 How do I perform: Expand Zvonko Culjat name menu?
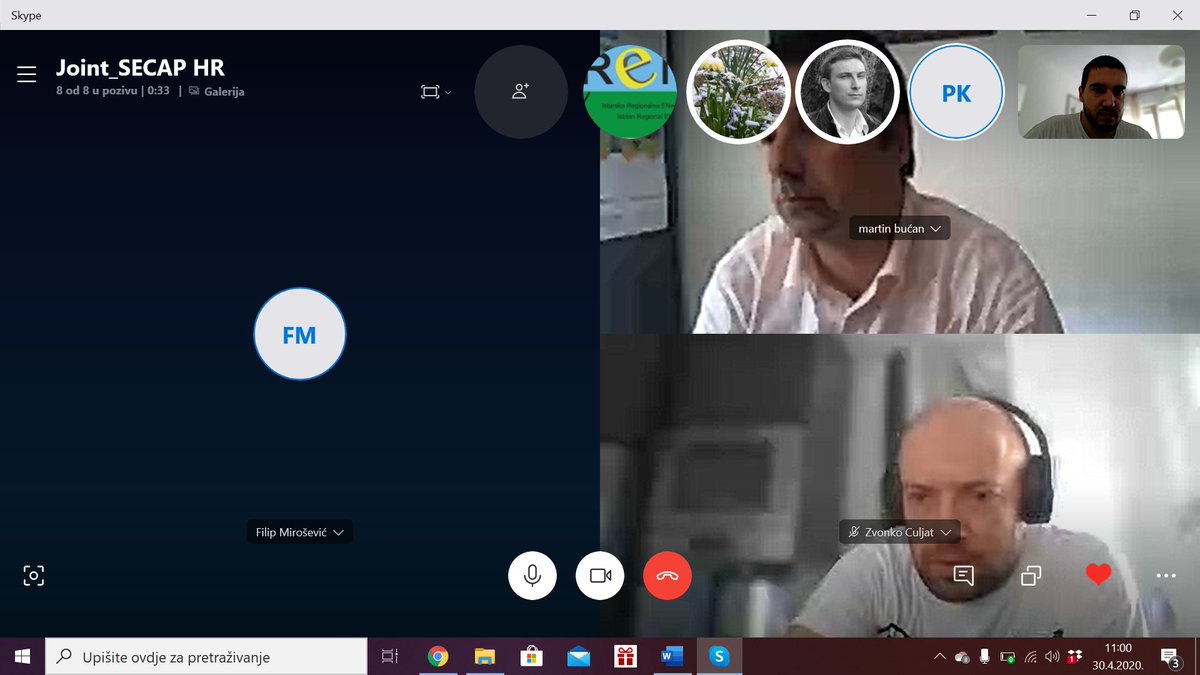899,532
